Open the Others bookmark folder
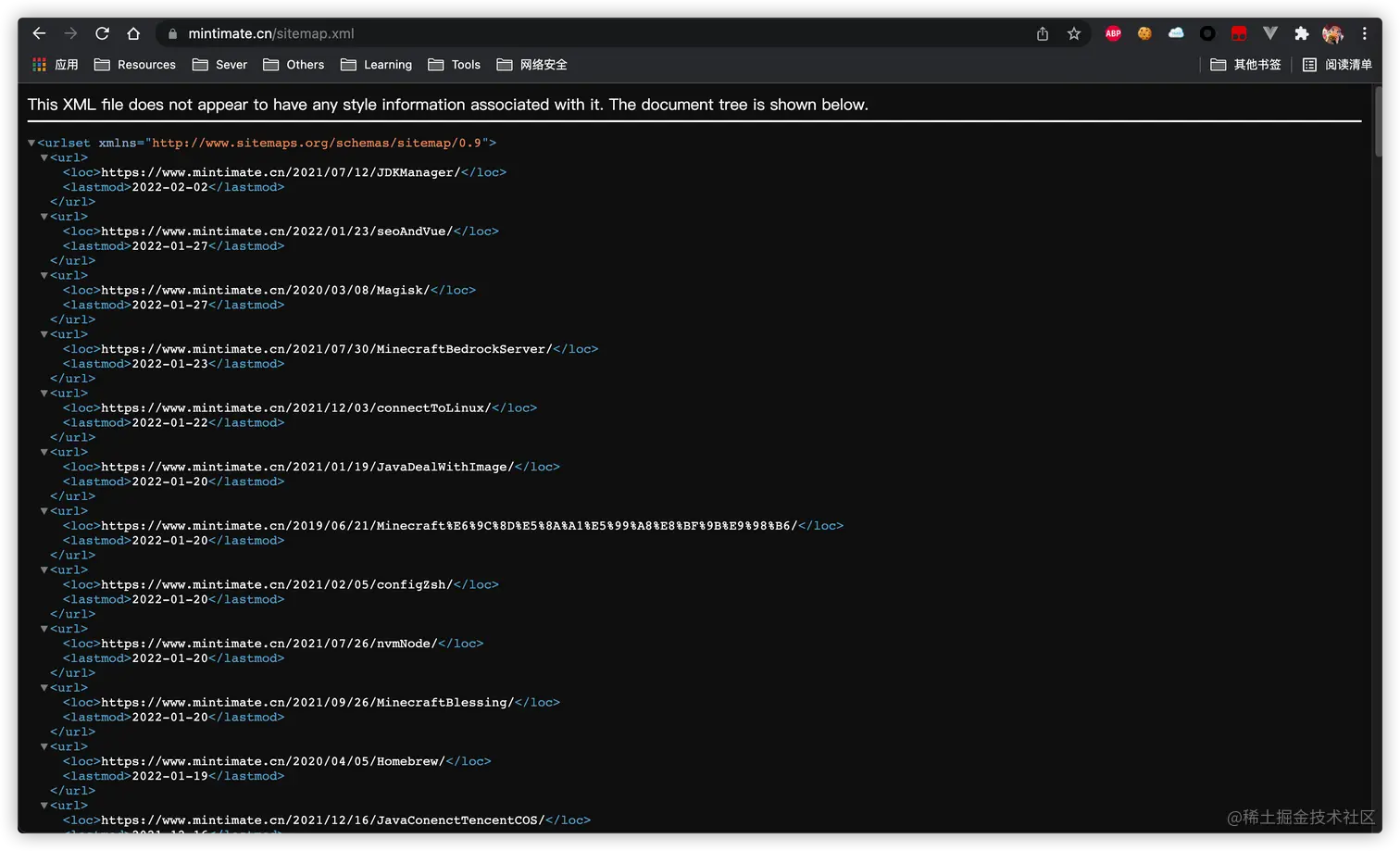The height and width of the screenshot is (851, 1400). [294, 65]
